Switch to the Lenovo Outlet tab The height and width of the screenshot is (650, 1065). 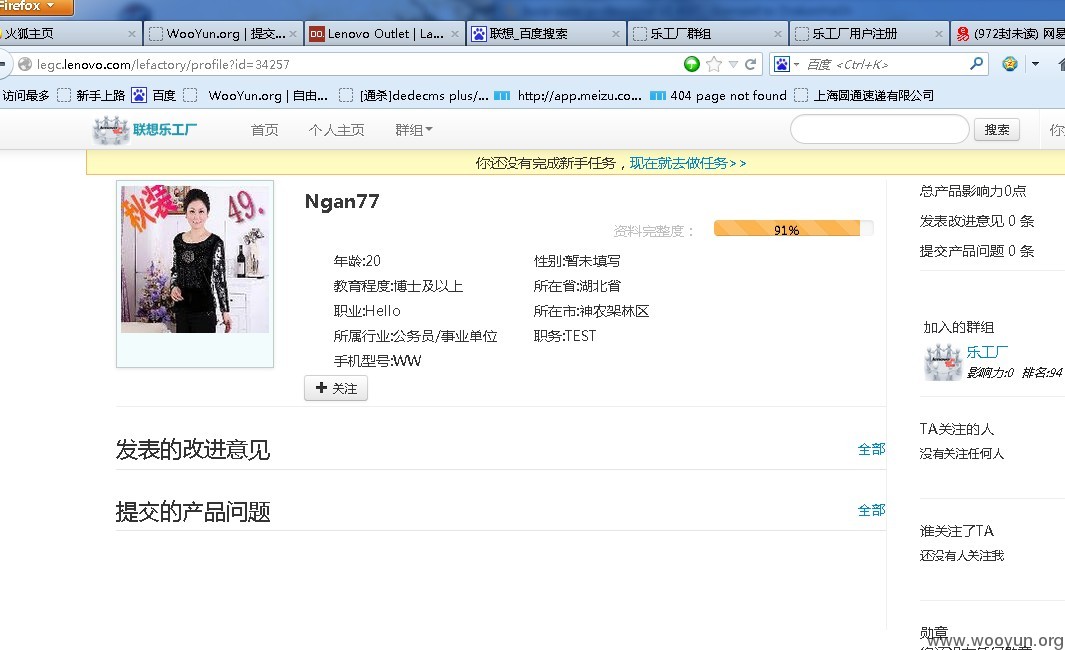click(384, 33)
